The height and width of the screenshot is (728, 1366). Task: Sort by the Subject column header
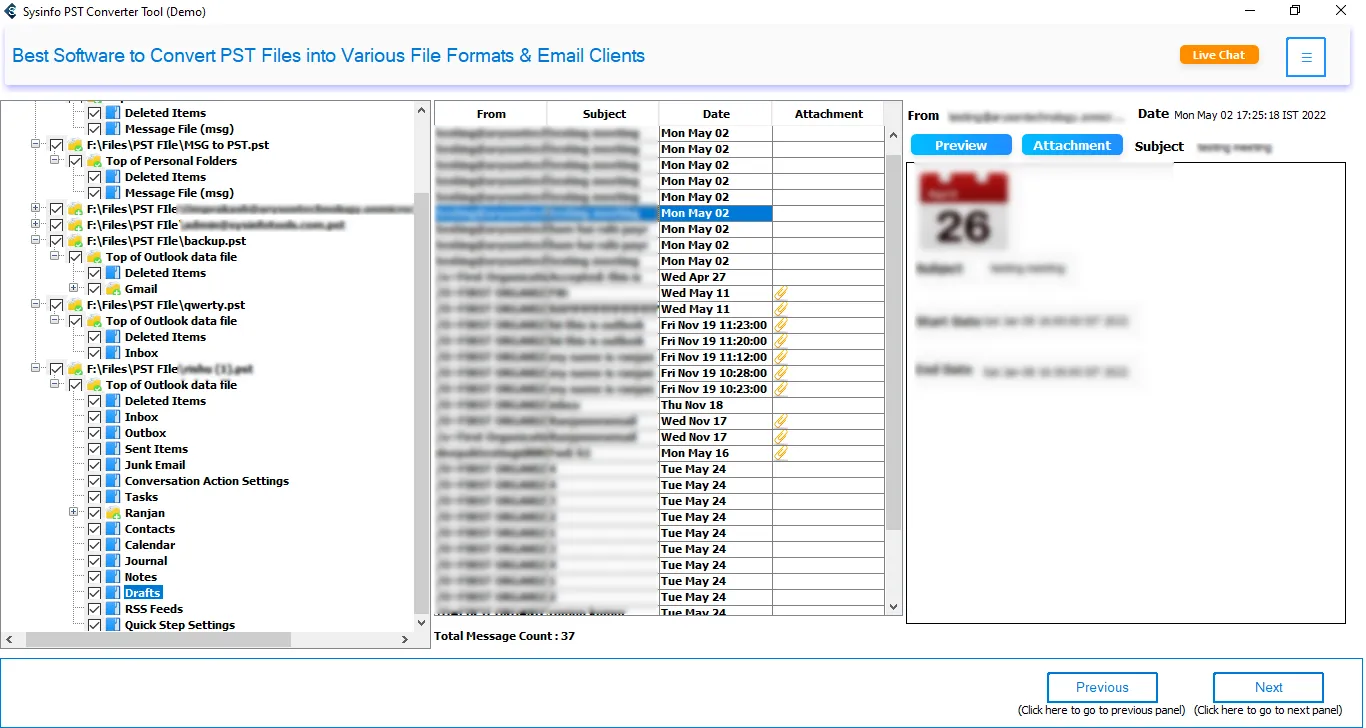pos(604,114)
